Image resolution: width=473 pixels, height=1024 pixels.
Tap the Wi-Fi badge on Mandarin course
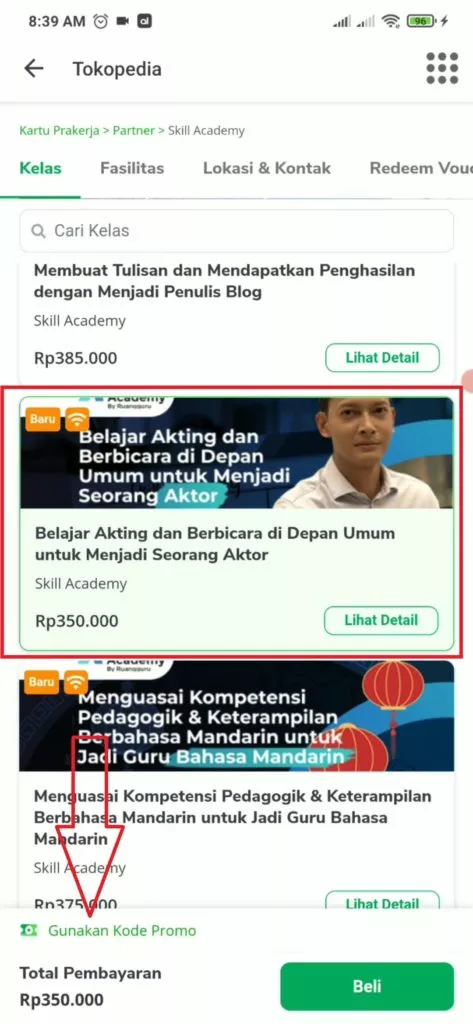tap(76, 682)
